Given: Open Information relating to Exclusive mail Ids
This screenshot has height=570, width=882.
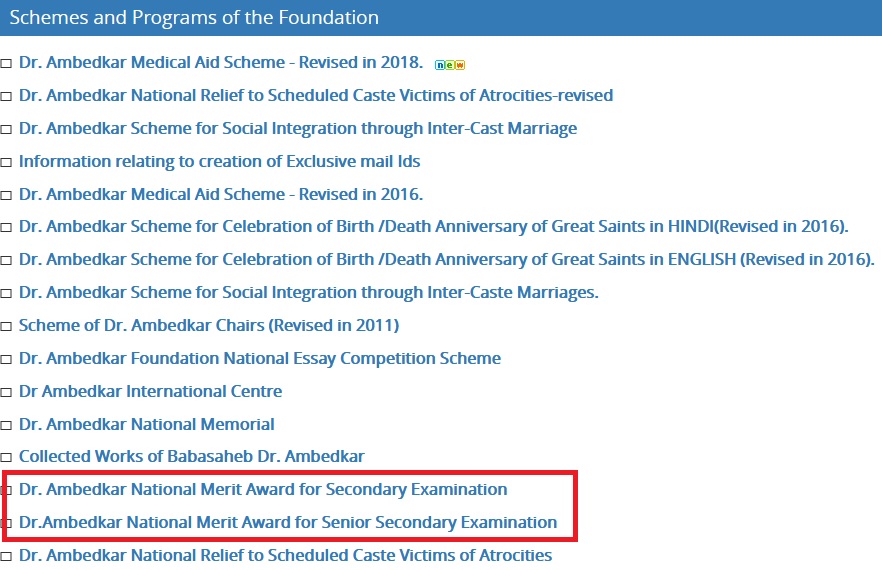Looking at the screenshot, I should [x=219, y=161].
